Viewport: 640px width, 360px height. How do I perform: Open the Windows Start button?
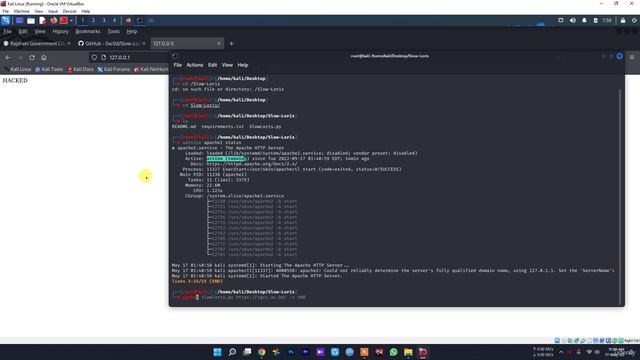218,352
